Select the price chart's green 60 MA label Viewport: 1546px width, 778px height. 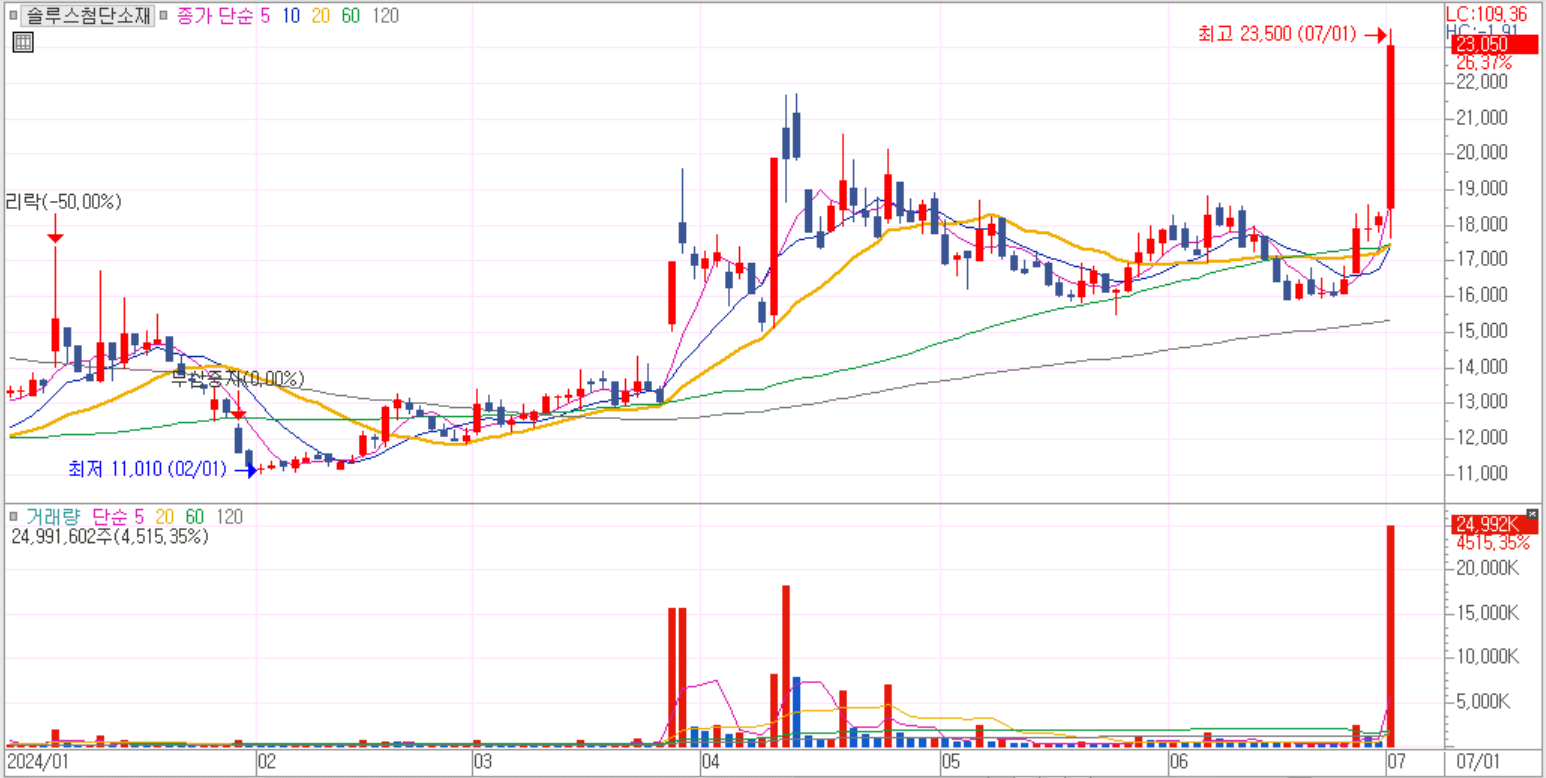[x=351, y=17]
